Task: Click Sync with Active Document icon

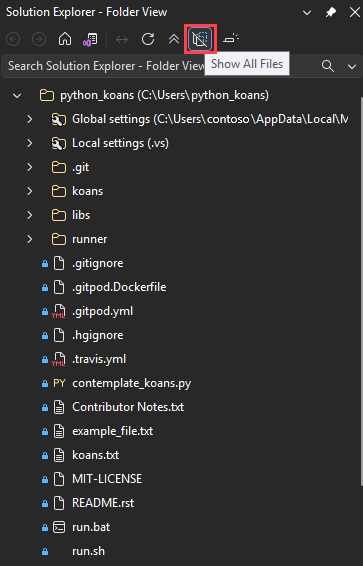Action: 122,39
